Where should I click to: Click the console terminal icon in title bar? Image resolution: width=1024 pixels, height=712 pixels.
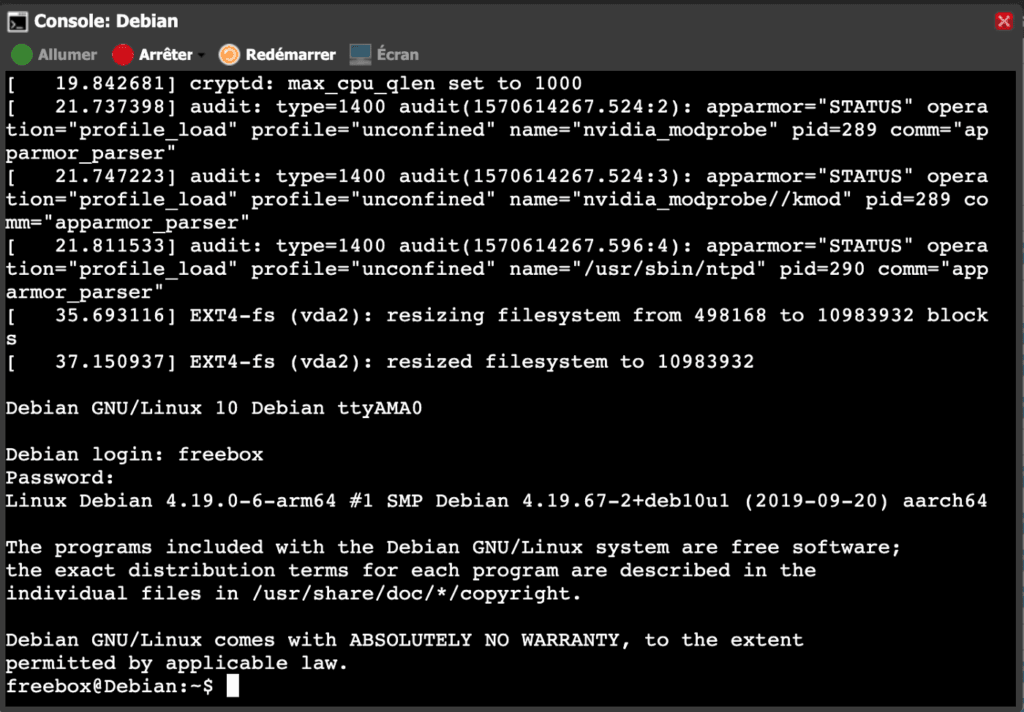click(18, 22)
